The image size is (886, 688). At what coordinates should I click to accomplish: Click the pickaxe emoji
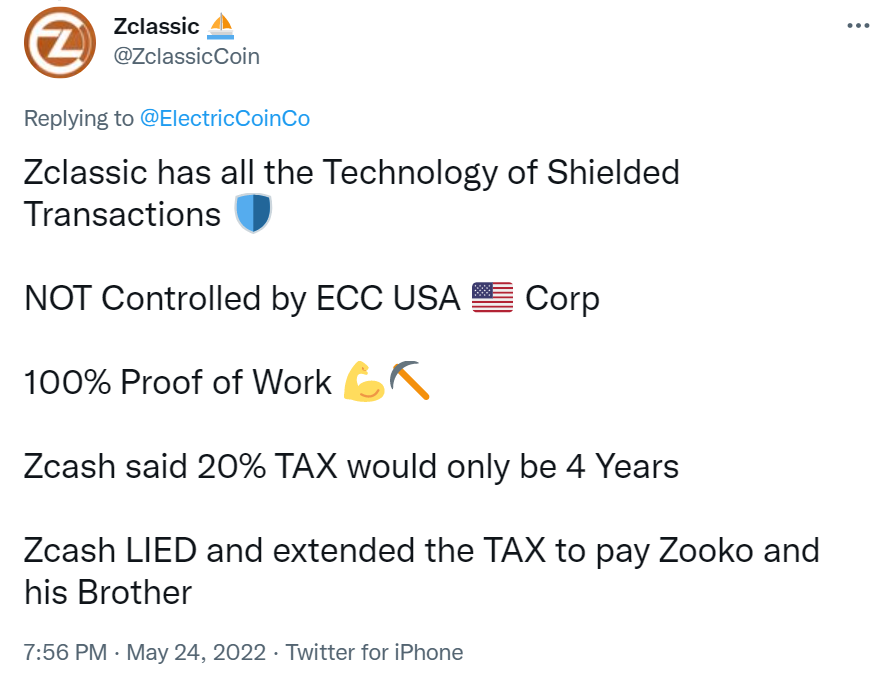[x=409, y=382]
